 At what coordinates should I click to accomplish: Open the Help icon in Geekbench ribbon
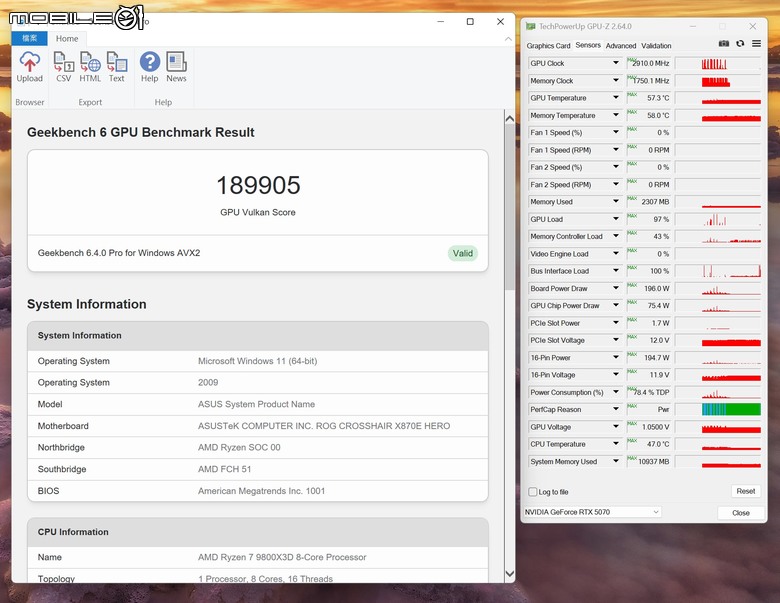pyautogui.click(x=149, y=67)
